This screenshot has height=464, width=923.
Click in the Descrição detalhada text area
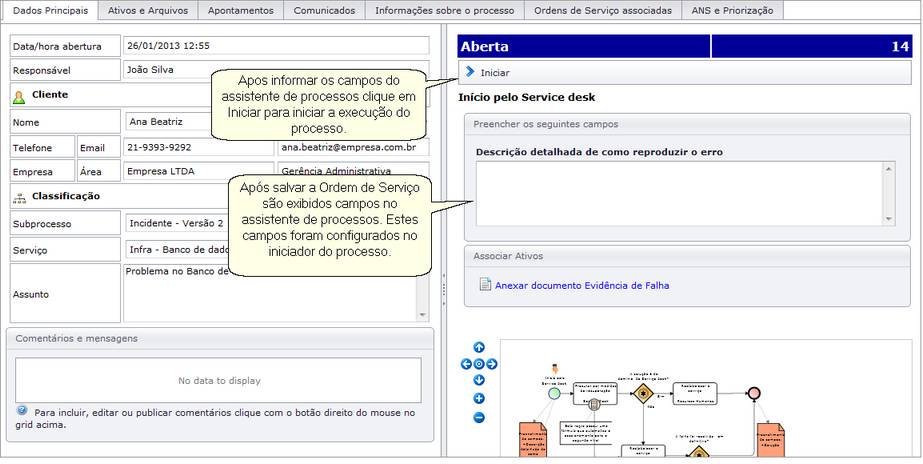pos(680,193)
